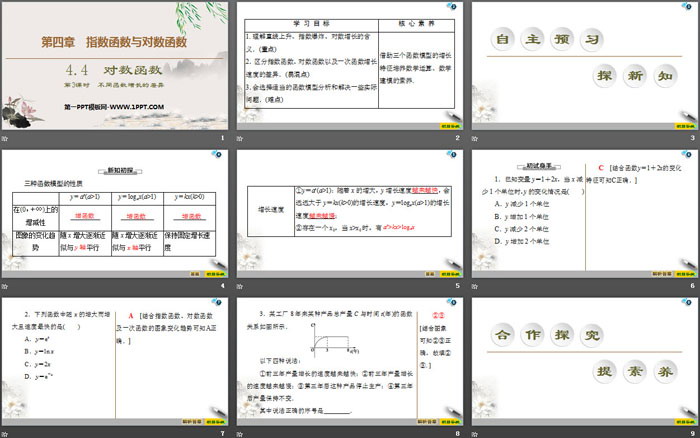This screenshot has height=438, width=700.
Task: Select slide 6 thumbnail 初试身手 question 1
Action: pyautogui.click(x=585, y=213)
